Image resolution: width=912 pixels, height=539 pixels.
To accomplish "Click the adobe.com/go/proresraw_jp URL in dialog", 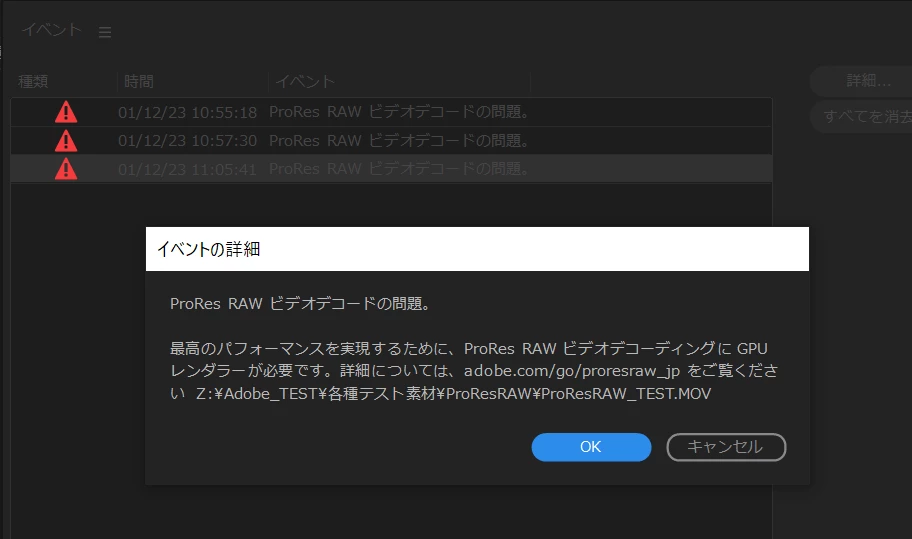I will (x=572, y=371).
